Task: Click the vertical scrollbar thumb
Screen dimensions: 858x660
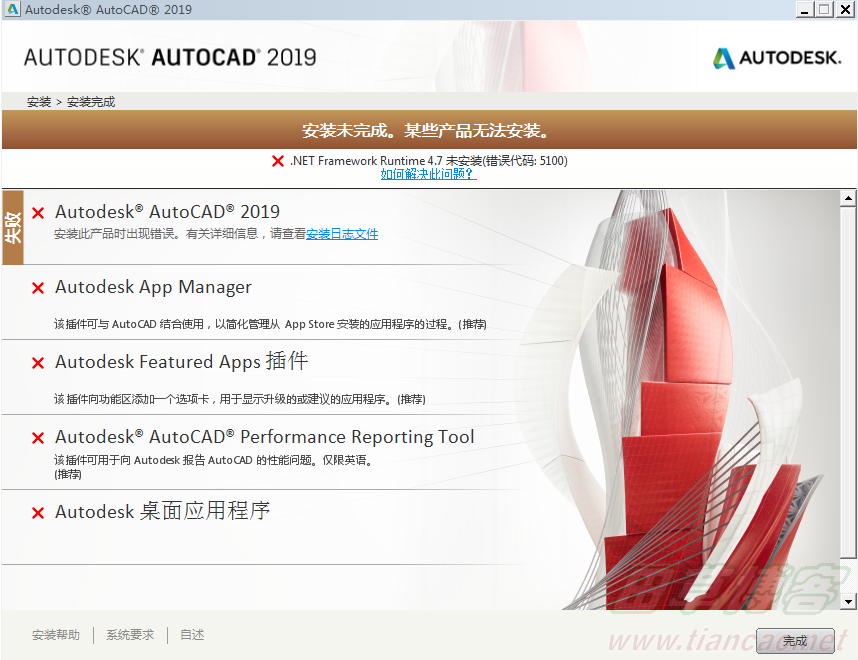Action: pos(848,382)
